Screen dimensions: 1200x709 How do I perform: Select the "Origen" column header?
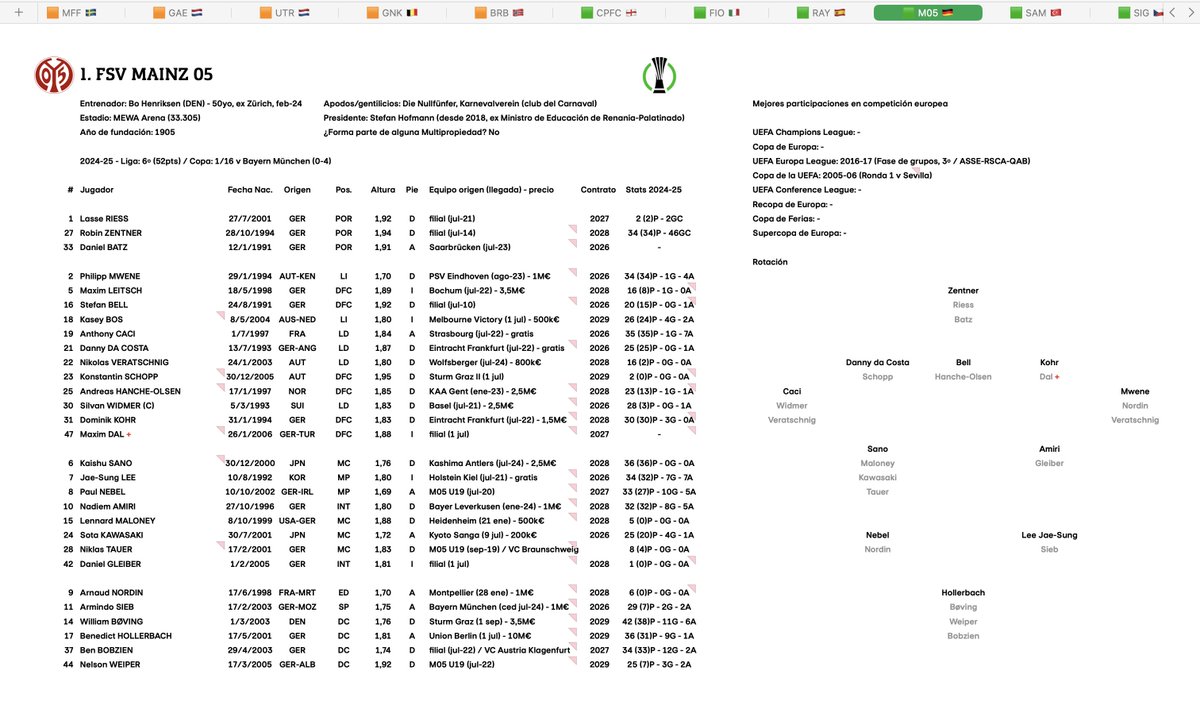(x=297, y=190)
